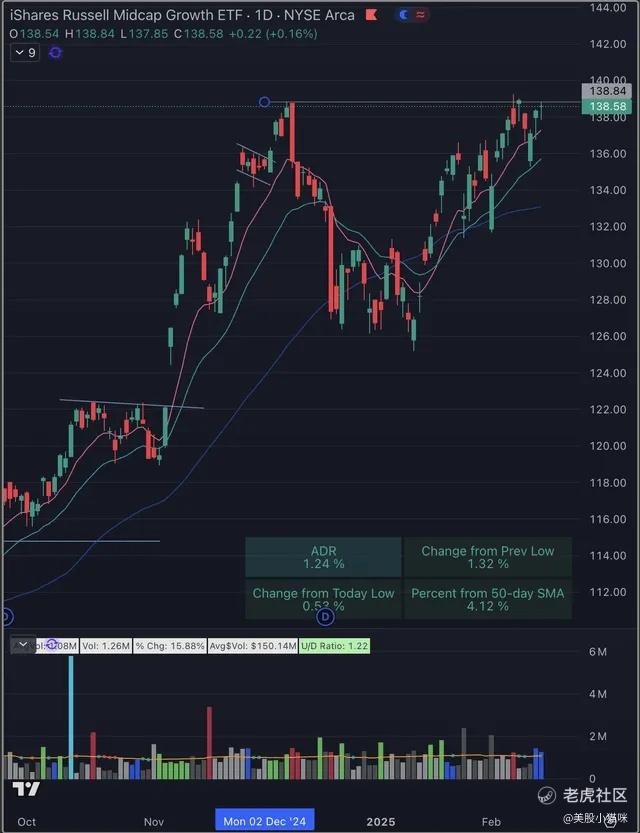Click the green 138.58 current price label

click(x=607, y=106)
